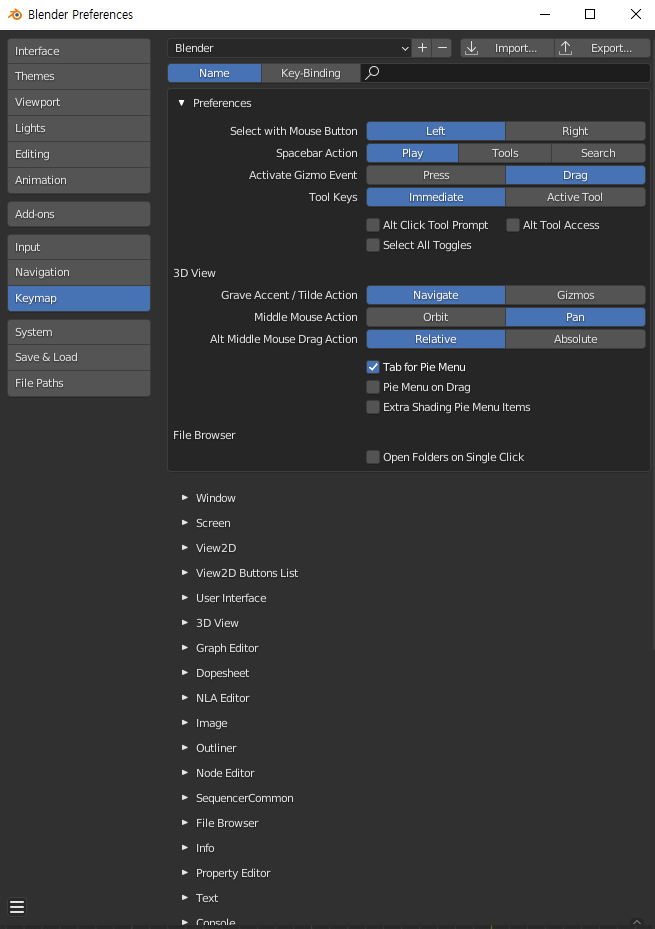
Task: Enable Open Folders on Single Click
Action: (373, 457)
